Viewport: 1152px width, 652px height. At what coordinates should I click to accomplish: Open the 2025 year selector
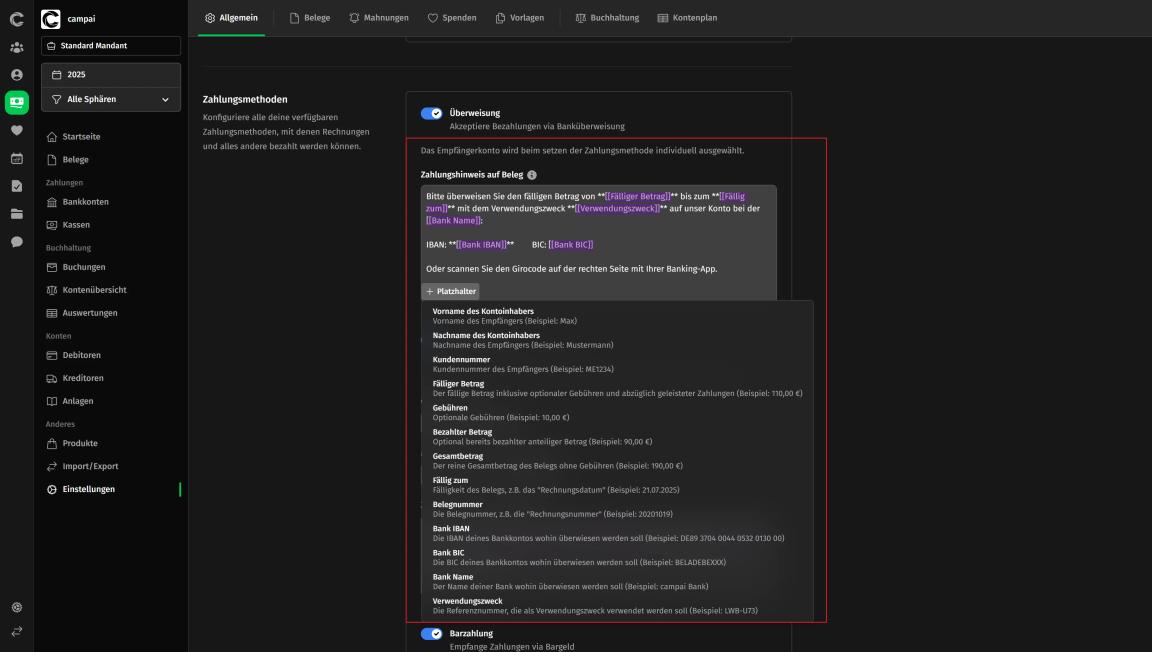click(x=111, y=74)
